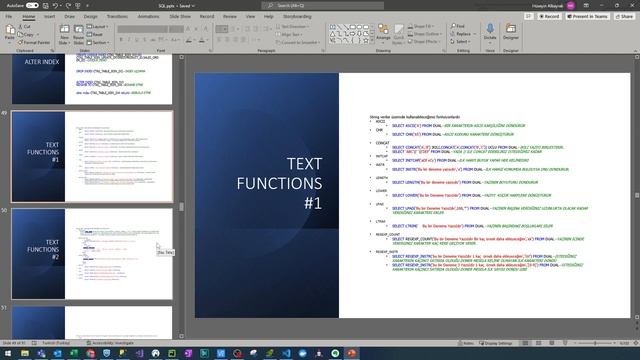Open the Shape Outline dropdown

click(x=424, y=34)
